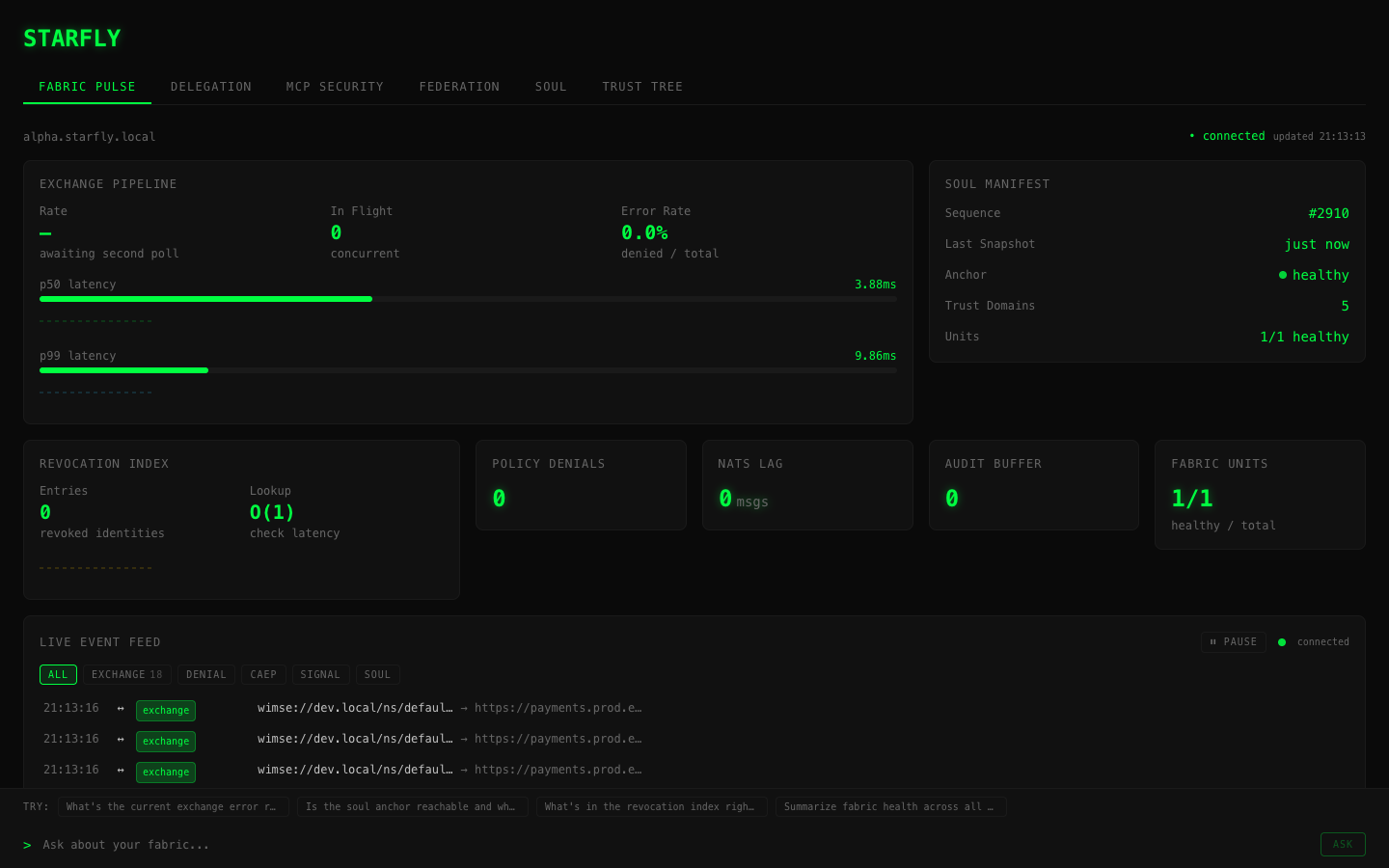Click the NATS Lag '0 msgs' value
Image resolution: width=1389 pixels, height=868 pixels.
[743, 500]
